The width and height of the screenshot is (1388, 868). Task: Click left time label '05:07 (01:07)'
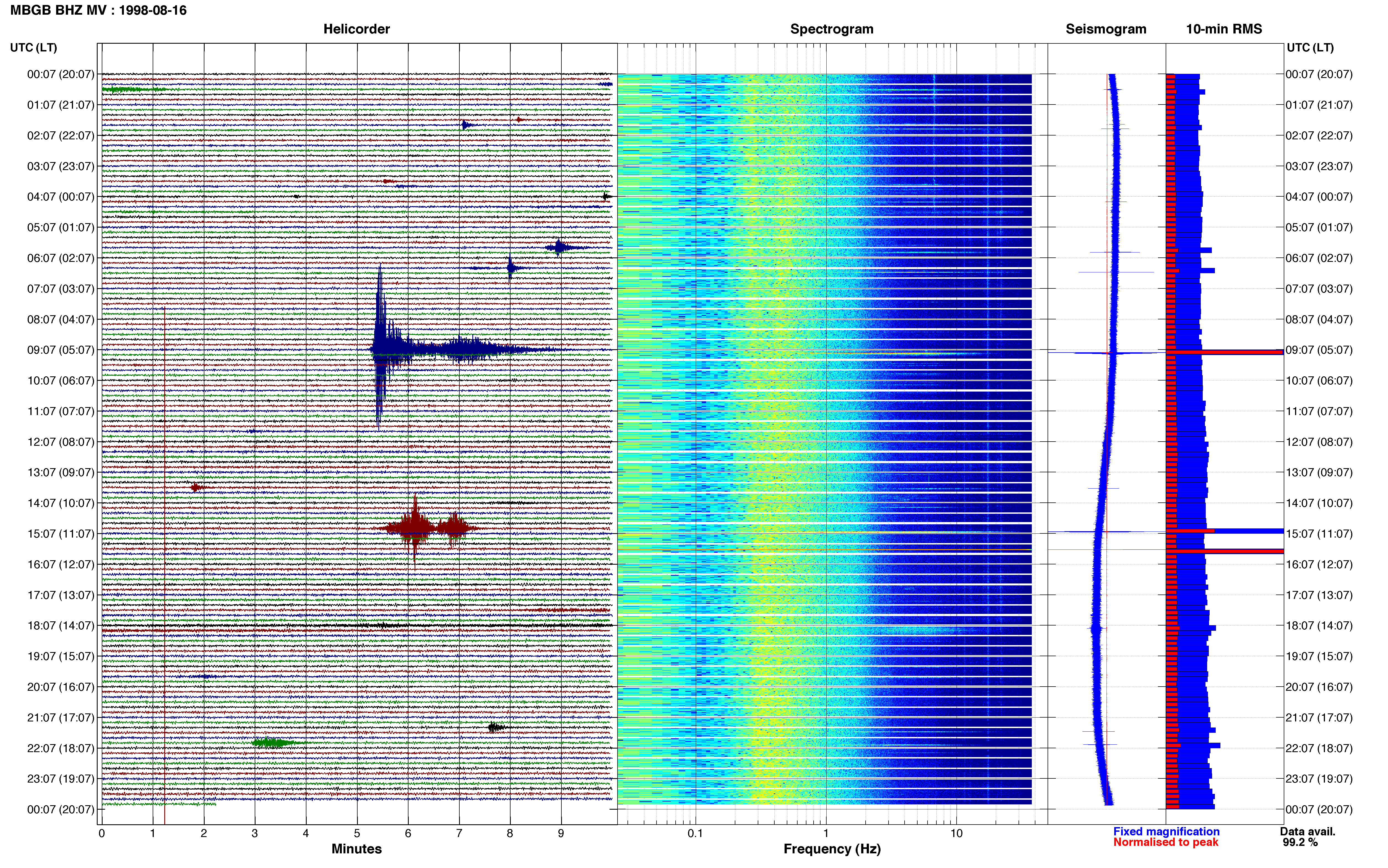click(x=61, y=227)
